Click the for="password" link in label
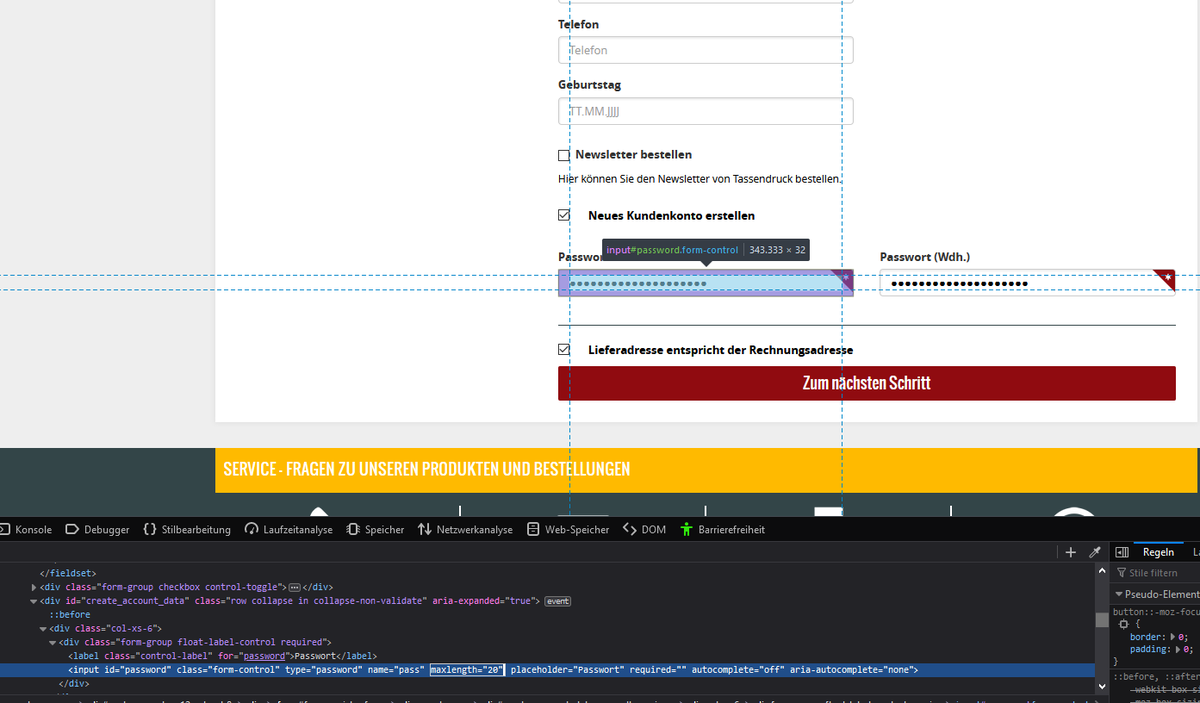 pos(265,656)
